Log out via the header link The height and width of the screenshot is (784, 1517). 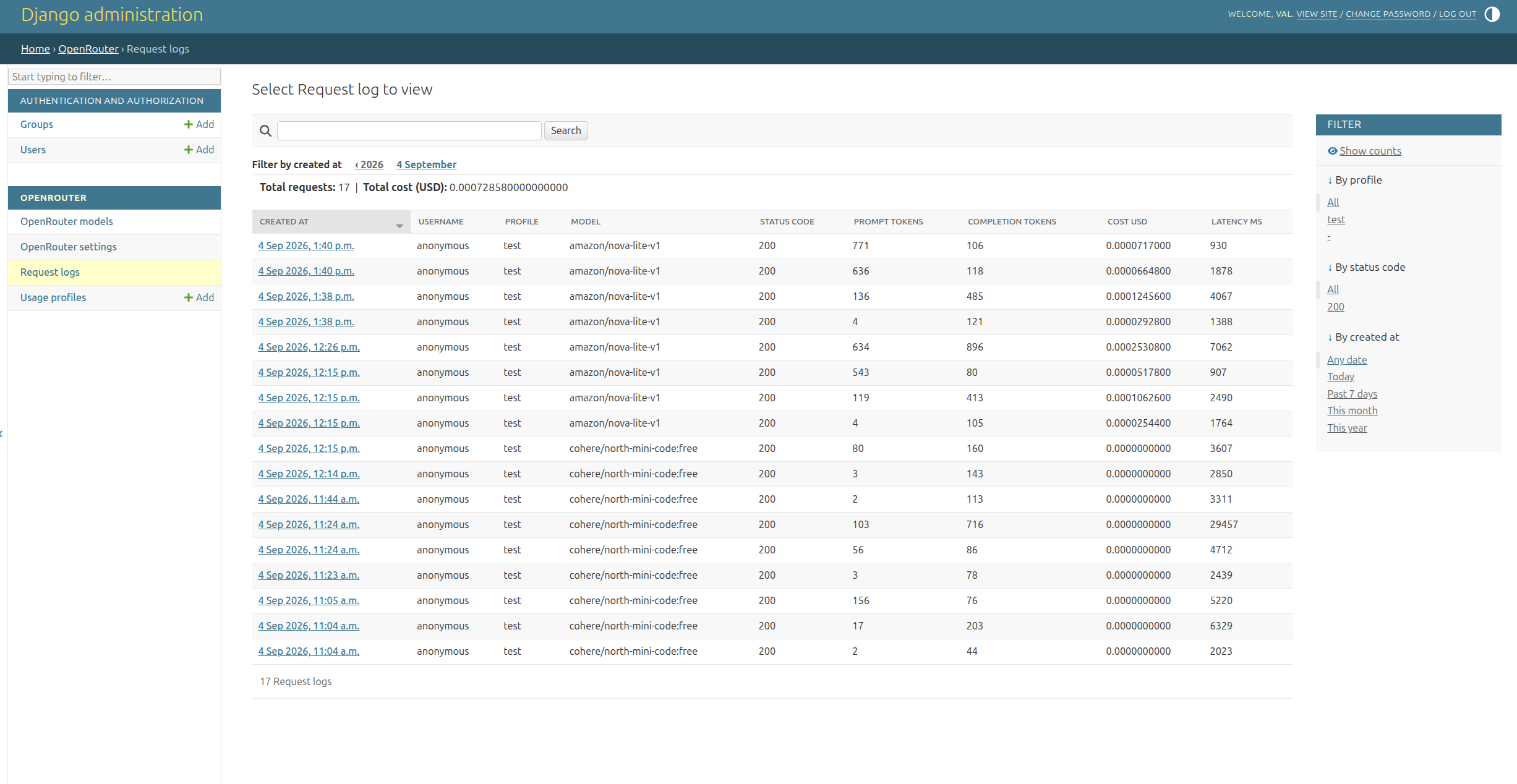(x=1457, y=14)
